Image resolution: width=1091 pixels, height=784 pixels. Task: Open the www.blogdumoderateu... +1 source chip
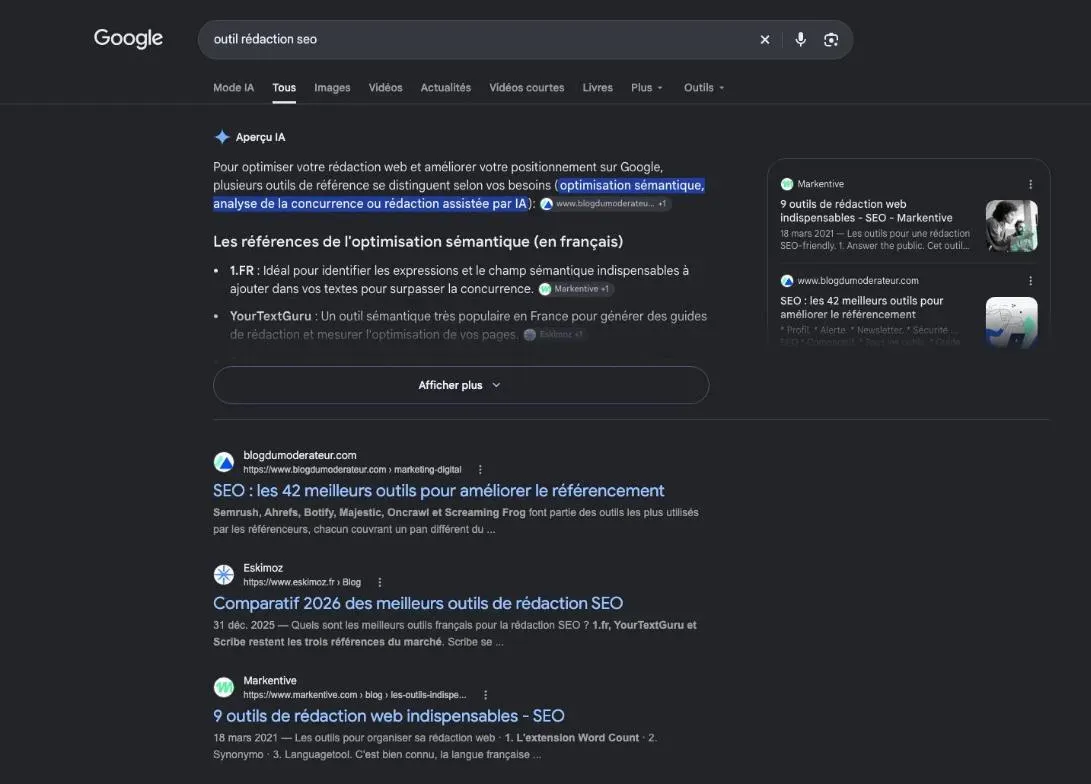pos(605,204)
